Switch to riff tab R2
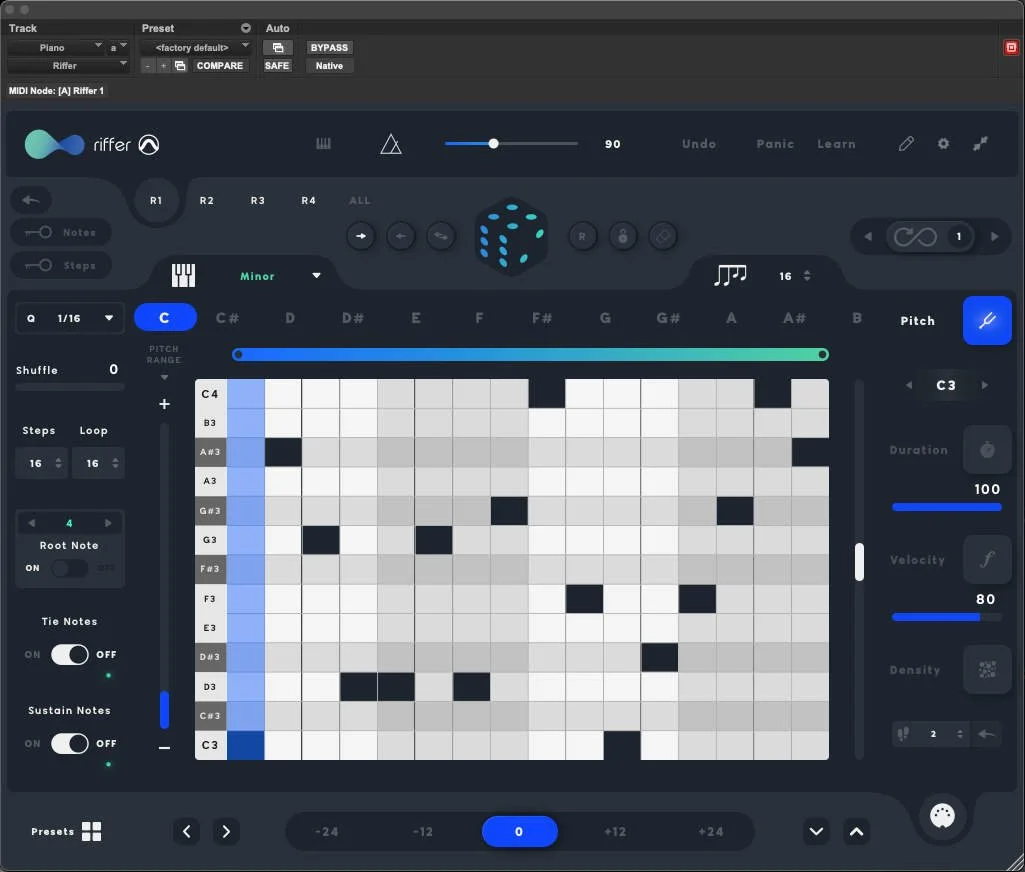1025x872 pixels. click(x=207, y=200)
